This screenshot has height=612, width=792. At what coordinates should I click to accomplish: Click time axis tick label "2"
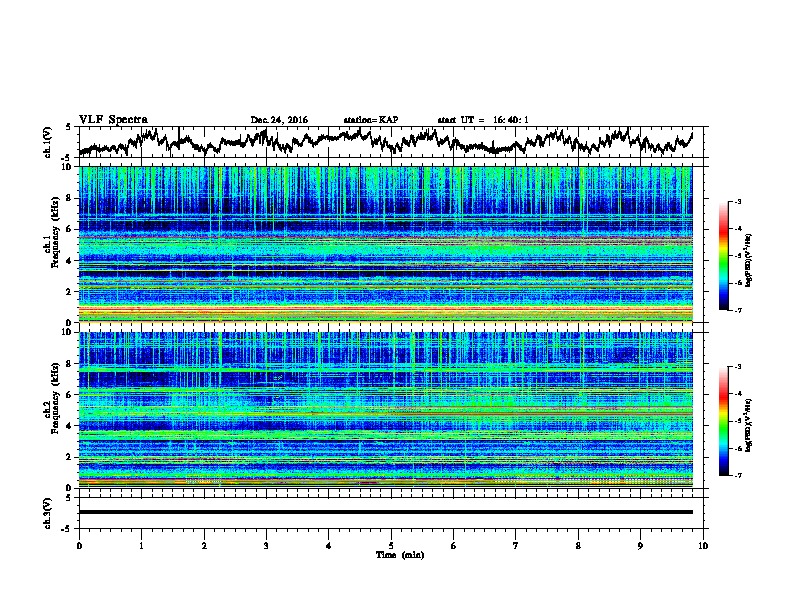204,546
